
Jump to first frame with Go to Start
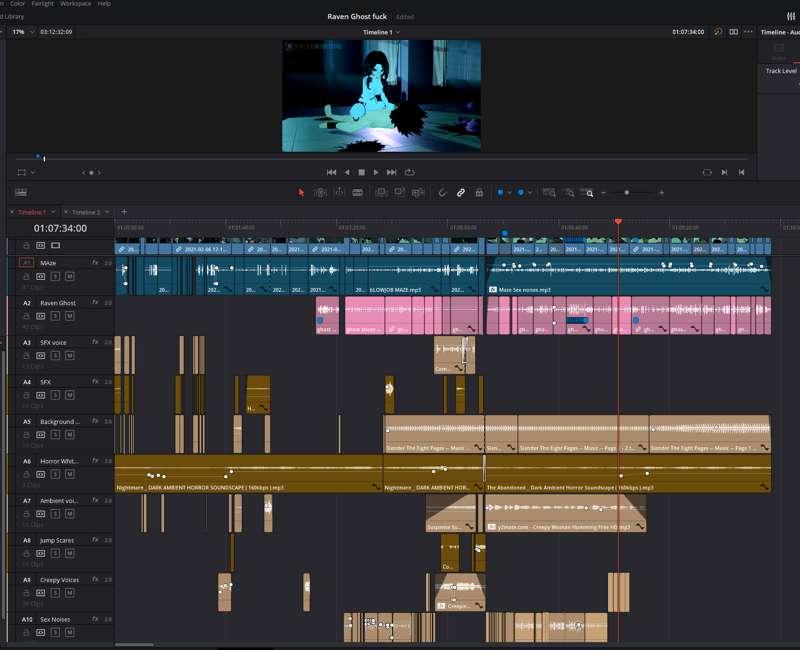331,172
